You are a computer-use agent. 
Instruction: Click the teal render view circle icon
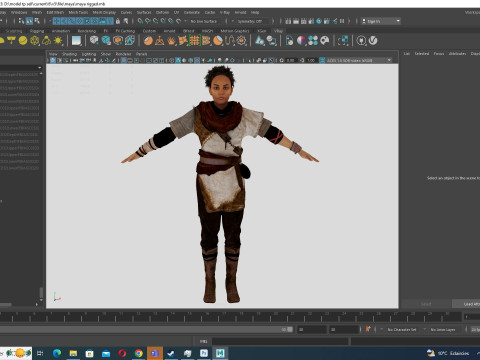coord(319,21)
